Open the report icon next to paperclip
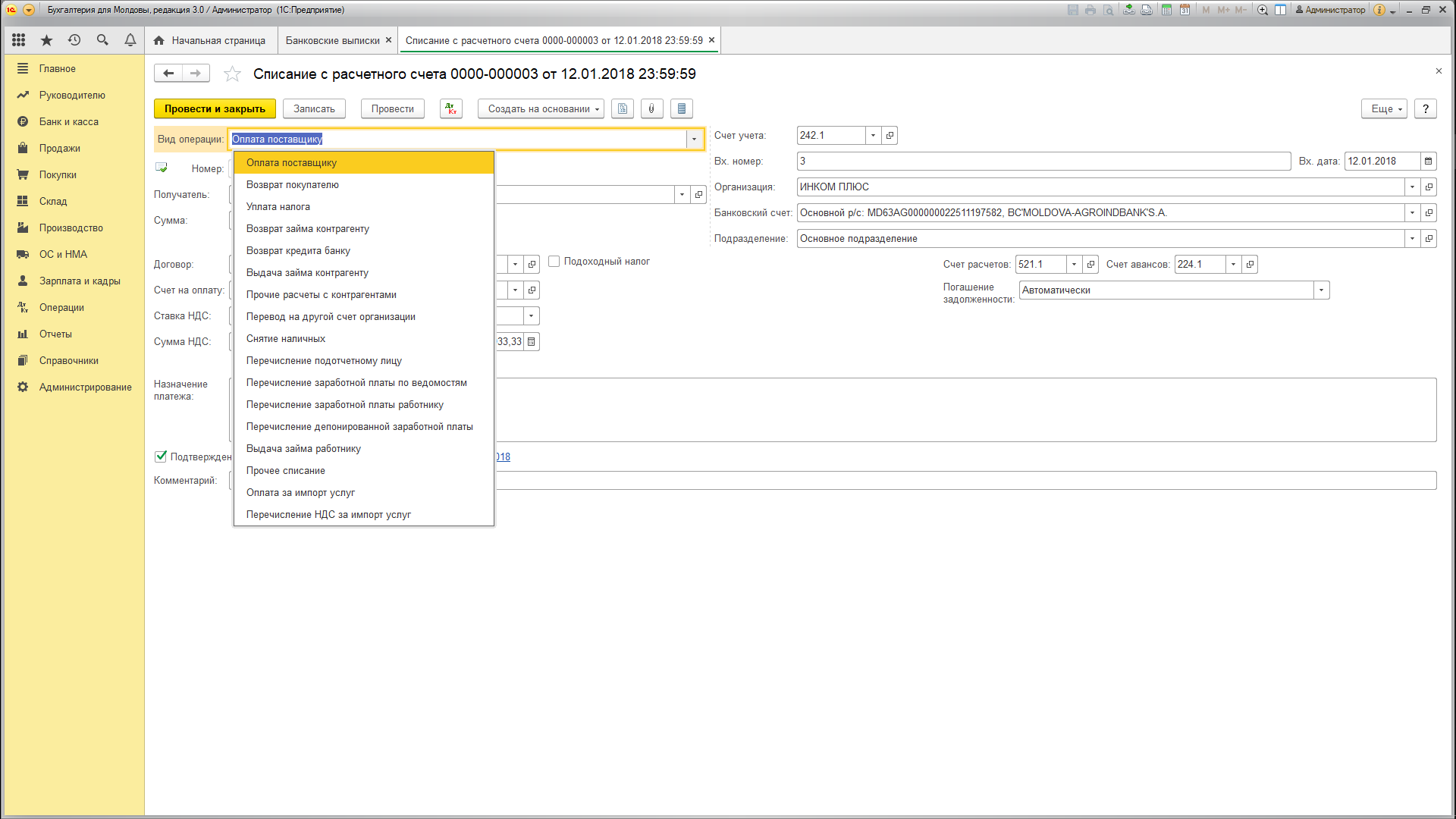 click(x=682, y=108)
